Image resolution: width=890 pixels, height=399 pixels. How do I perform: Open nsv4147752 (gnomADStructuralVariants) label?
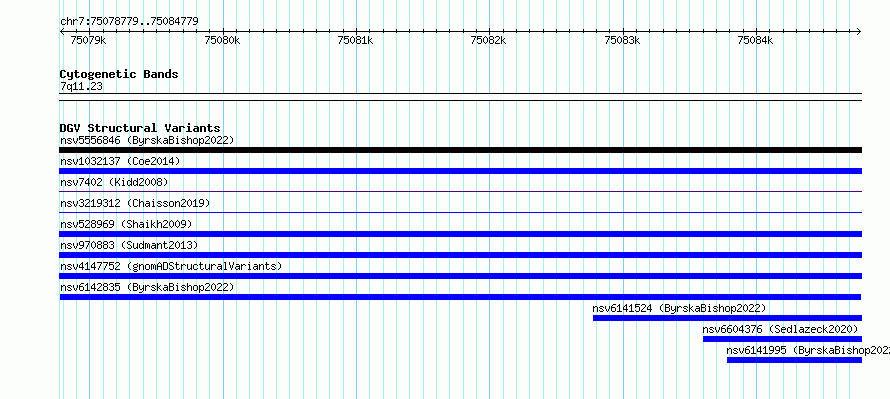click(171, 266)
